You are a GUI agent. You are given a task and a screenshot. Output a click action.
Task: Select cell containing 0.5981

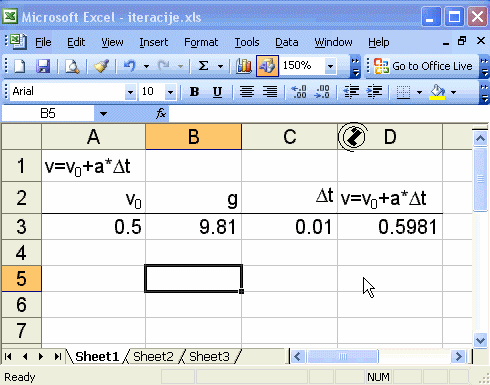point(390,227)
